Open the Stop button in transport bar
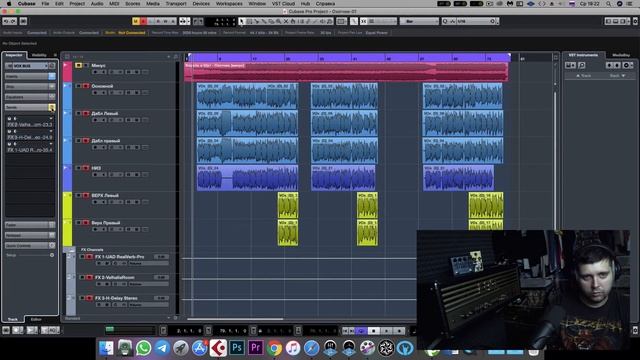 (x=373, y=331)
